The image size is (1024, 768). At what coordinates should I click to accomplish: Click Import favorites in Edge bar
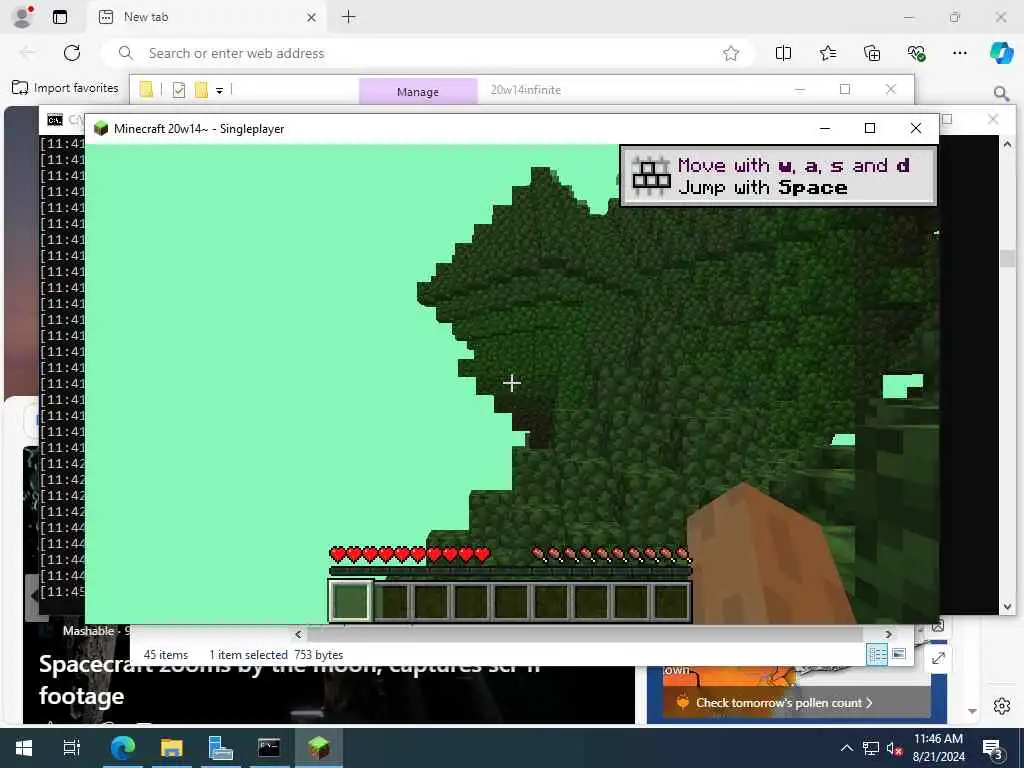point(65,88)
